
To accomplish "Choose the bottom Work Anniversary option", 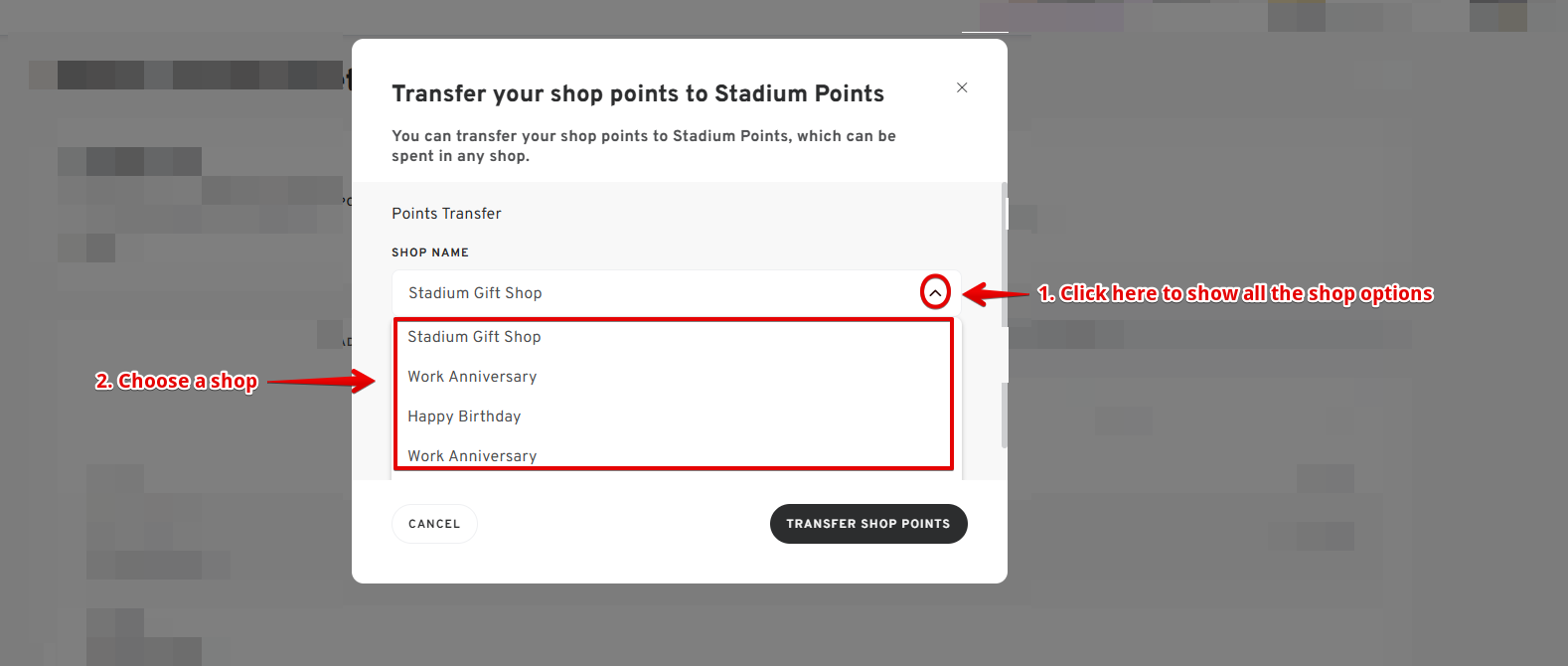I will (x=472, y=456).
